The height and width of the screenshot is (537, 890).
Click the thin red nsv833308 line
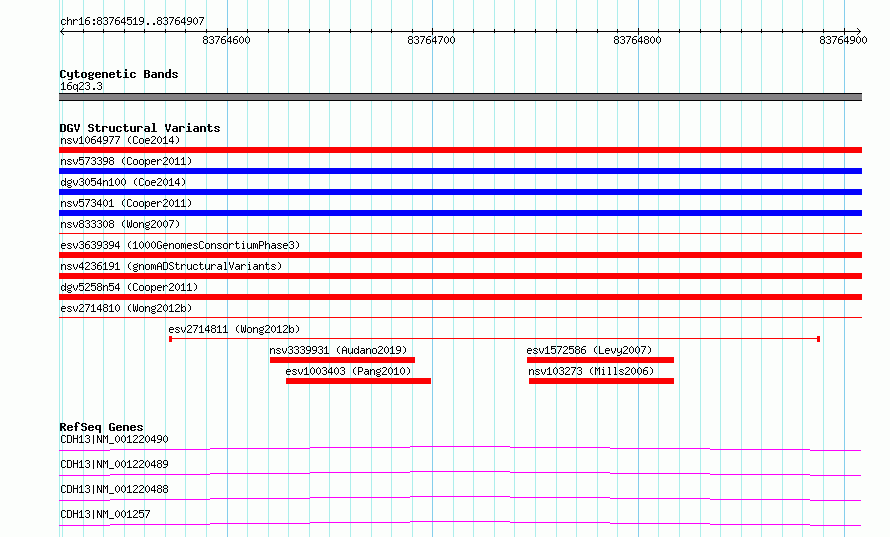tap(460, 233)
